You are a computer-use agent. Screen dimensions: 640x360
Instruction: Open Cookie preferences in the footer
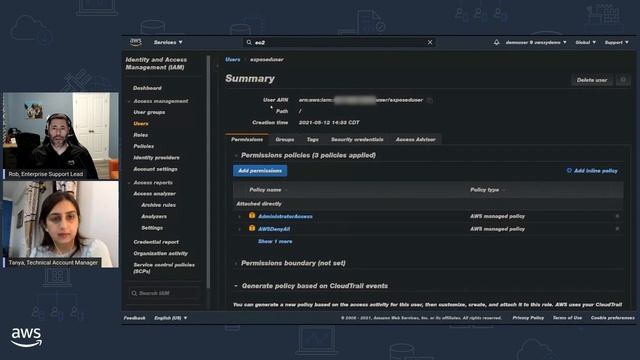click(613, 318)
